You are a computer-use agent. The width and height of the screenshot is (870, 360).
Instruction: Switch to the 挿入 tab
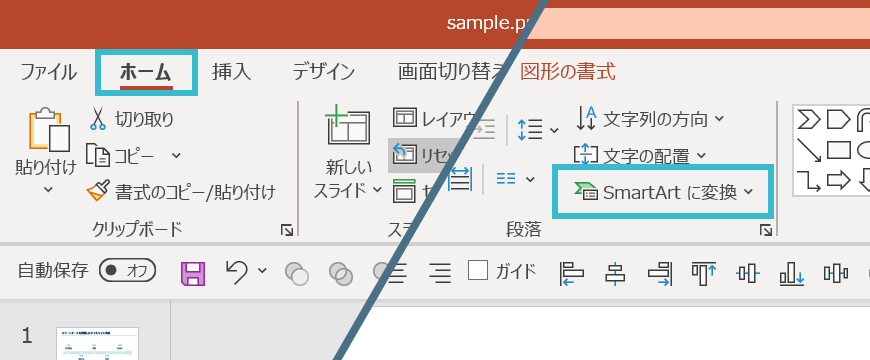[x=231, y=72]
